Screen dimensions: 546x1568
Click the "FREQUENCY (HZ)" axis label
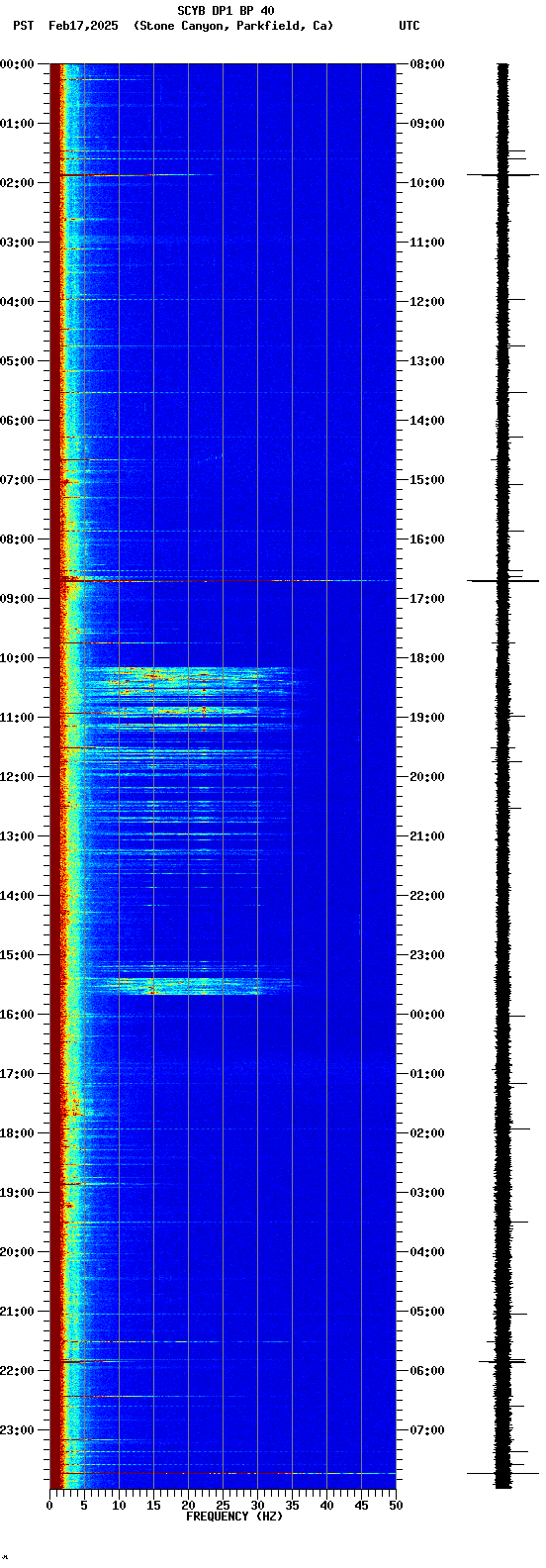pos(234,1517)
